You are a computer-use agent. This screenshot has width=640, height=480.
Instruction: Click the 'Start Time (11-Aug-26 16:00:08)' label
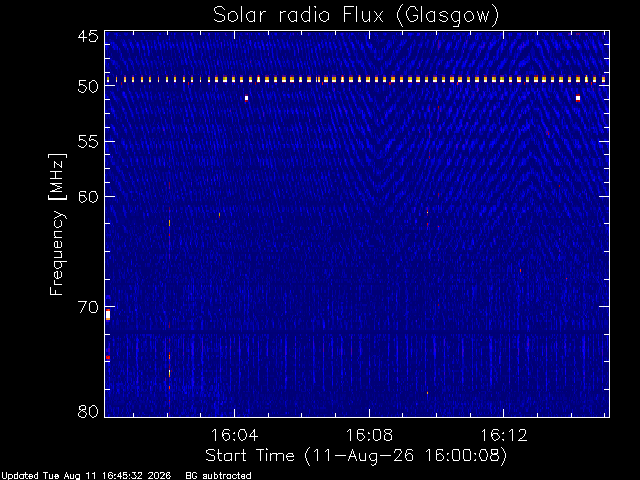tap(356, 456)
